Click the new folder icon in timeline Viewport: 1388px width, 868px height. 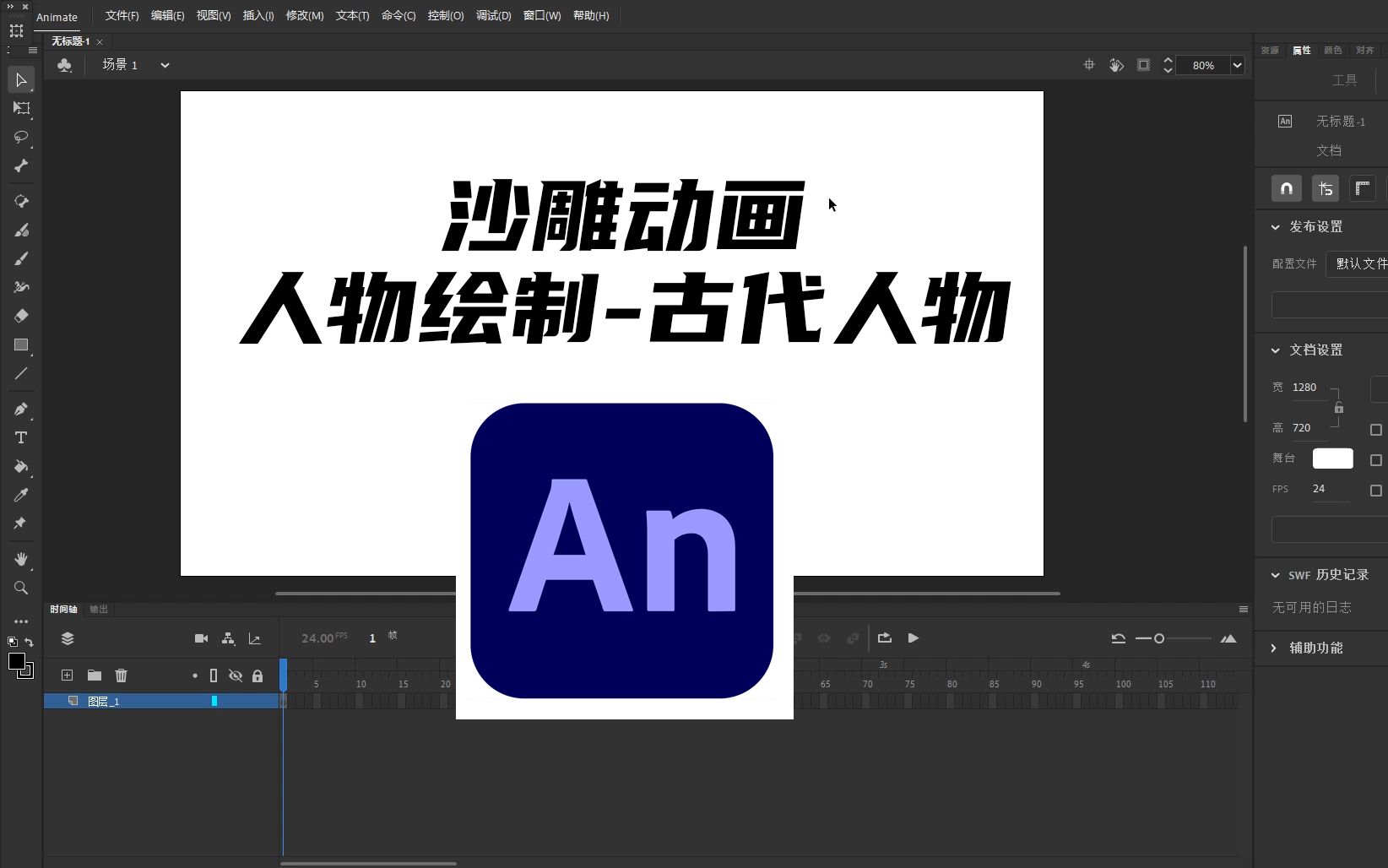(x=95, y=675)
